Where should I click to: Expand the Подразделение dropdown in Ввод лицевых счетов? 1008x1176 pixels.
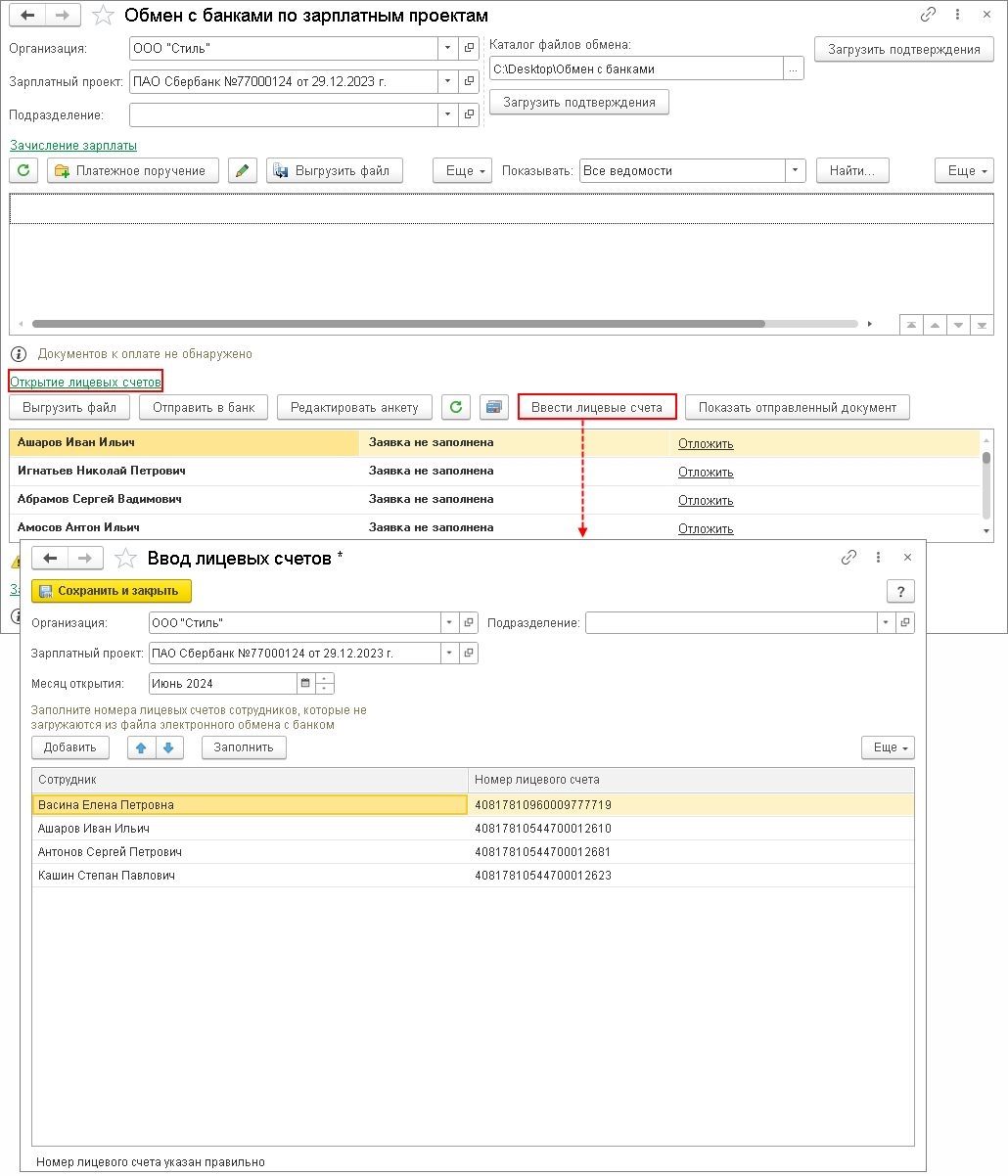pyautogui.click(x=885, y=622)
